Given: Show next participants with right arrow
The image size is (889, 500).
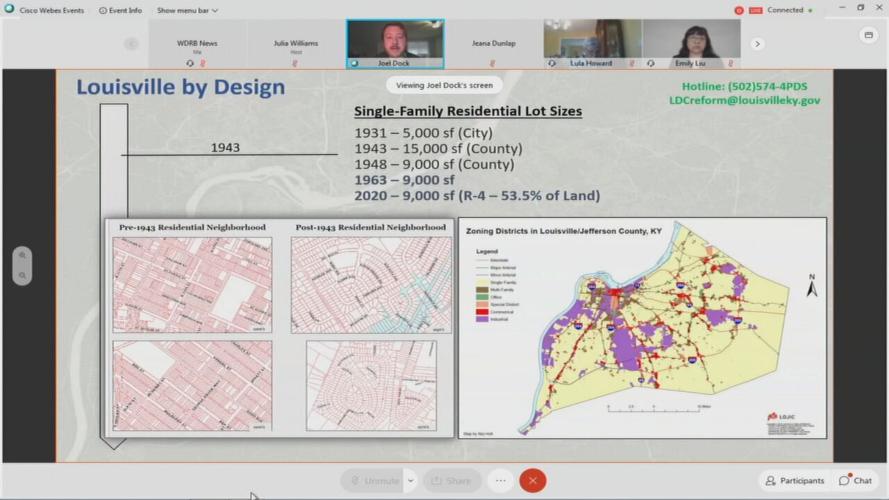Looking at the screenshot, I should coord(757,44).
